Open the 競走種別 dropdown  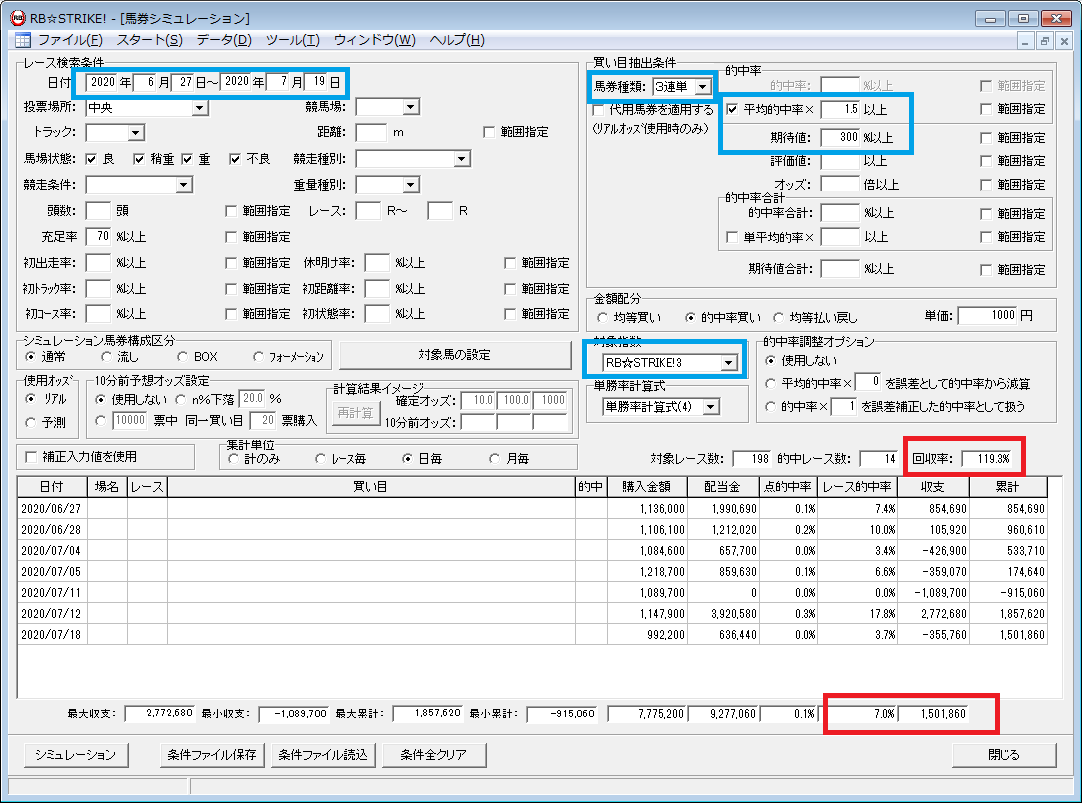pos(462,159)
